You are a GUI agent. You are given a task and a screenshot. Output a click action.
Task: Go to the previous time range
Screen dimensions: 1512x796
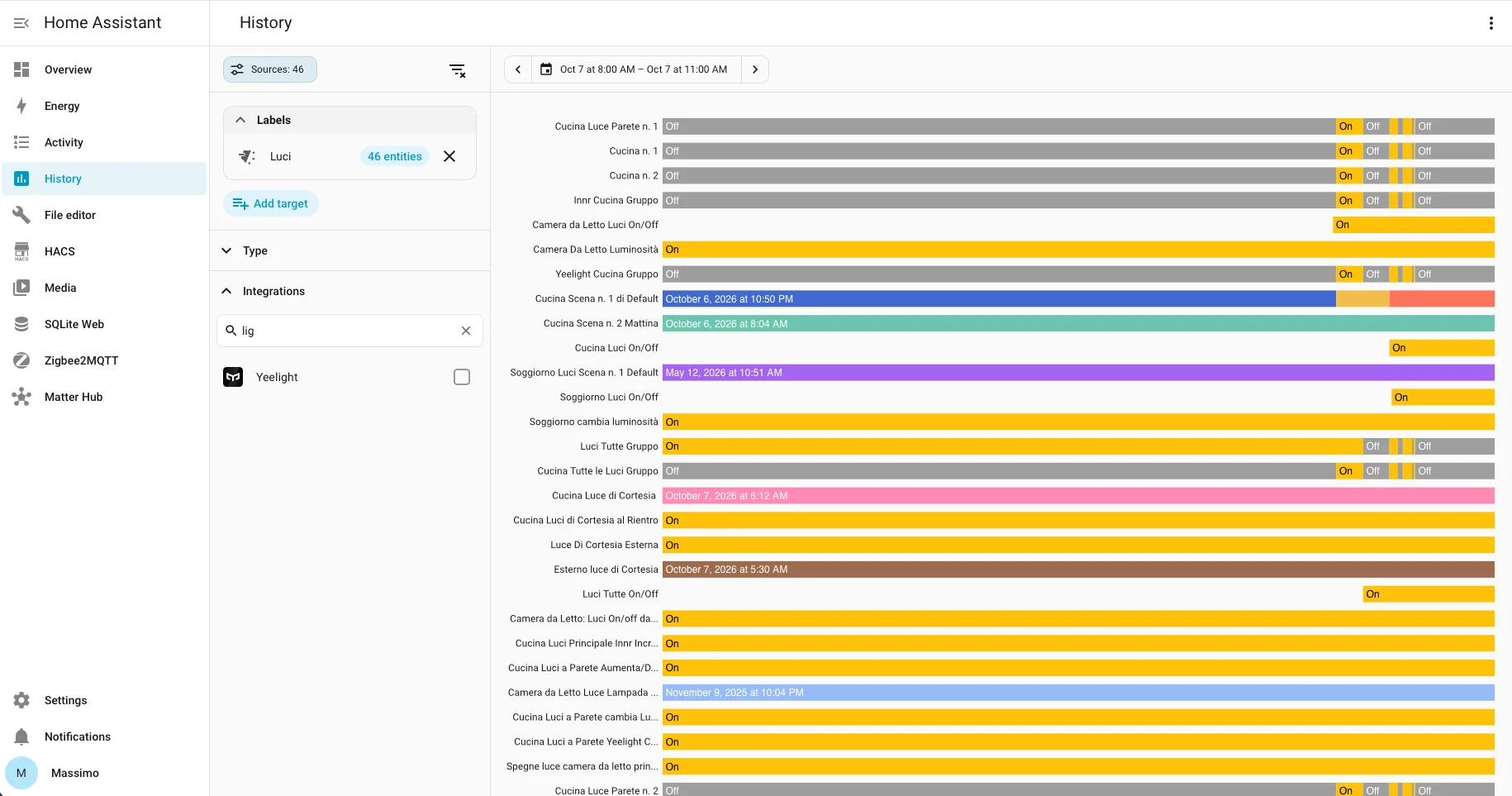[518, 69]
